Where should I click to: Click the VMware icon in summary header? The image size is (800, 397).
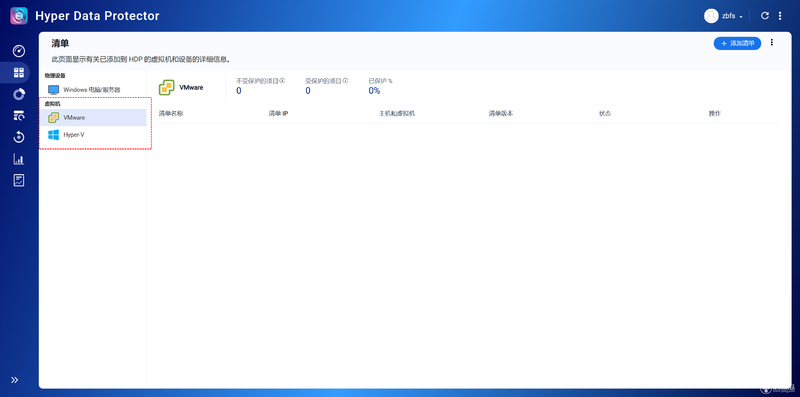tap(167, 87)
